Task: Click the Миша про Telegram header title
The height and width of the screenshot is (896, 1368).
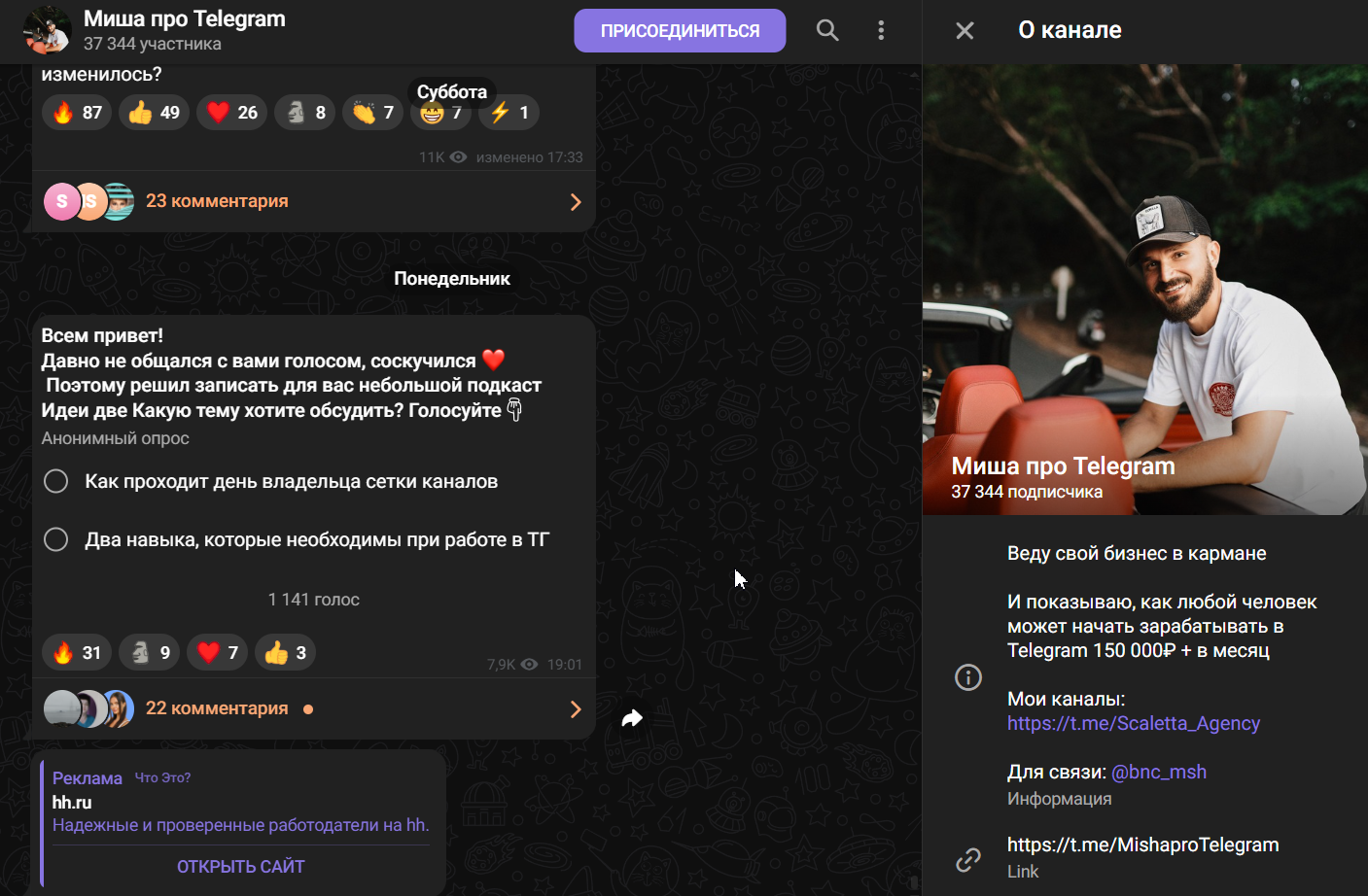Action: click(185, 18)
